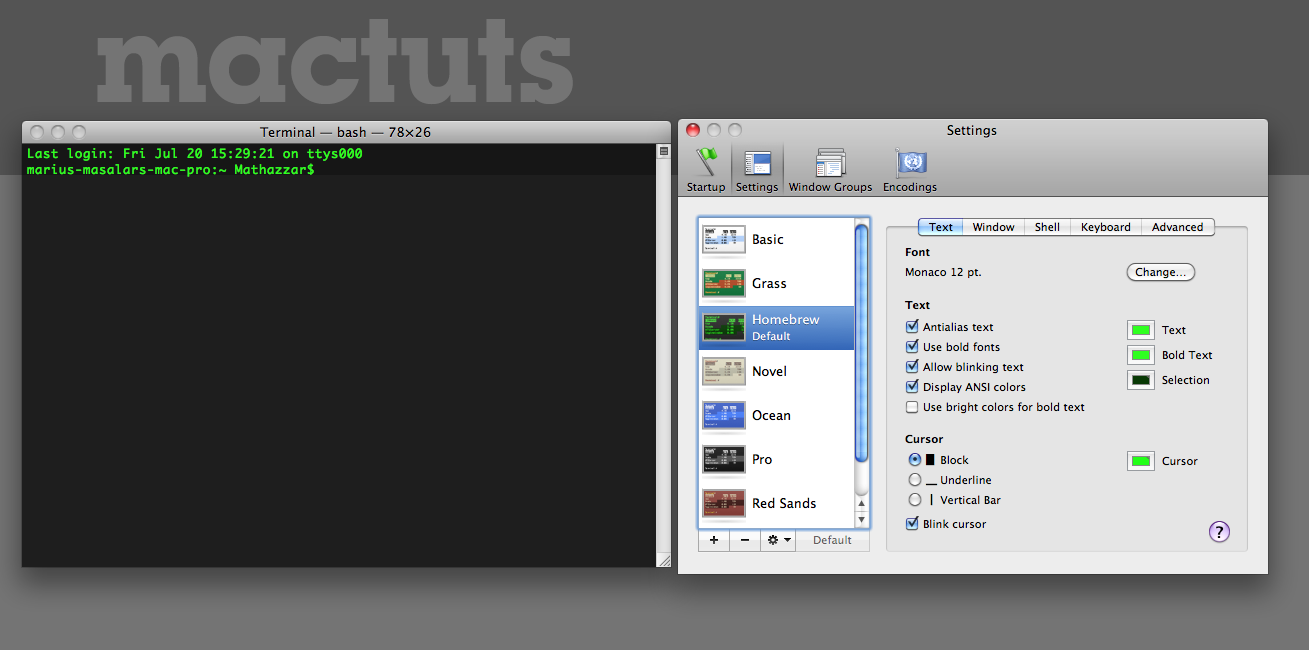Switch to the Text tab
Image resolution: width=1309 pixels, height=650 pixels.
941,227
